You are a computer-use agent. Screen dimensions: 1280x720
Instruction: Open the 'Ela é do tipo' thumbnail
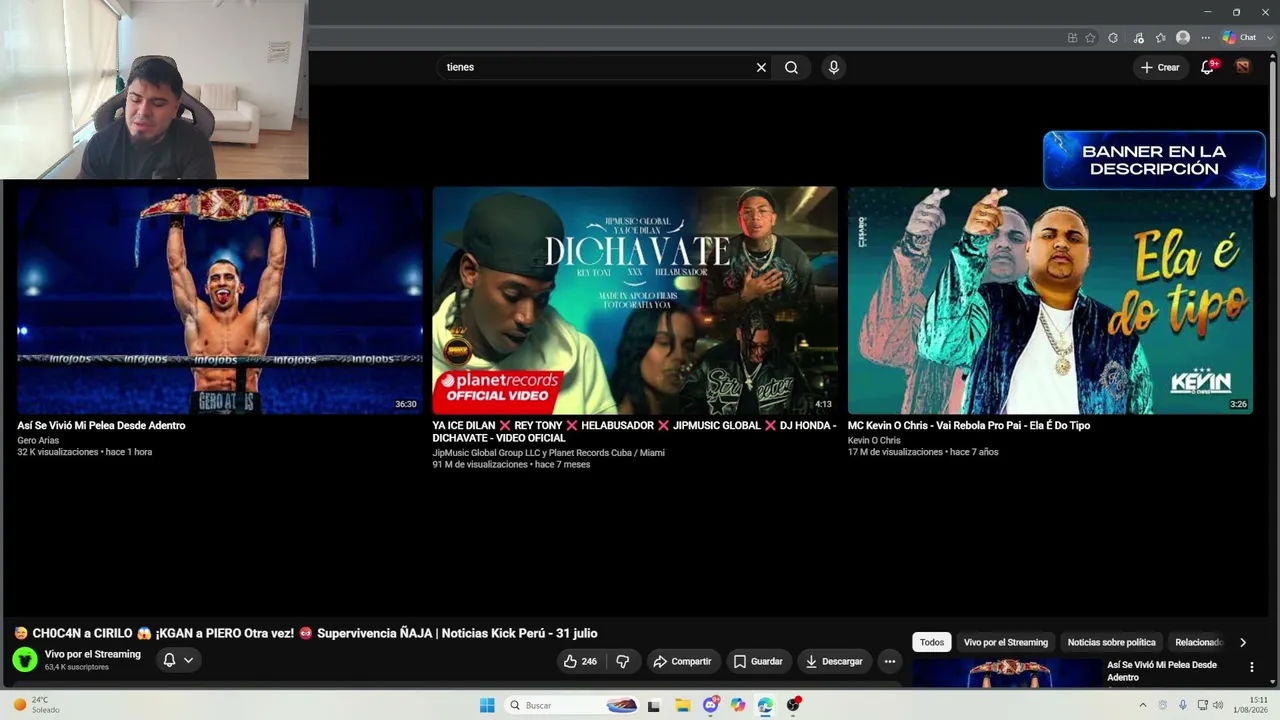(x=1050, y=300)
